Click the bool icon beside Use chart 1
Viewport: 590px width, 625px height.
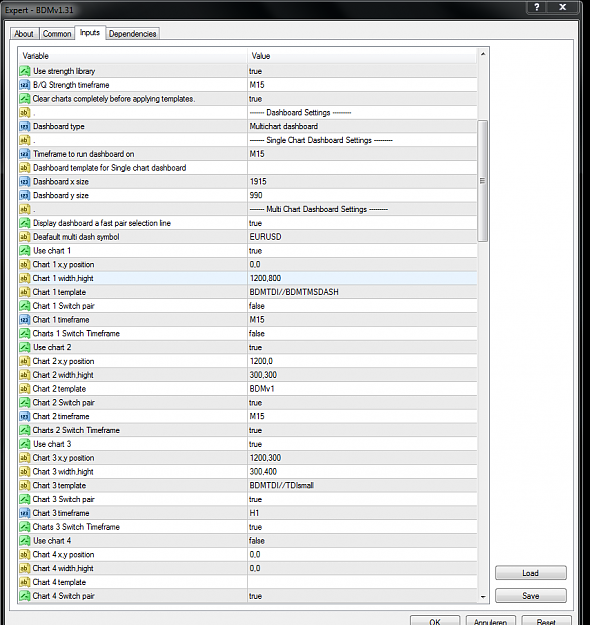[x=25, y=251]
